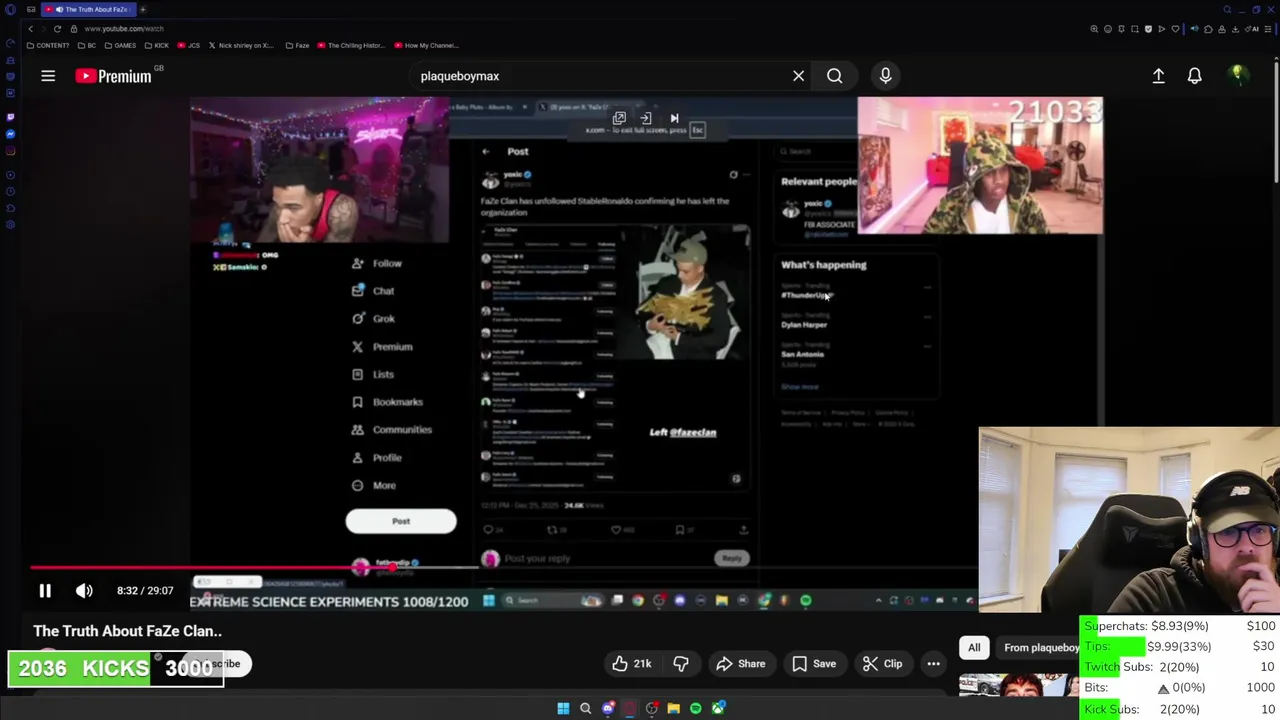Image resolution: width=1280 pixels, height=720 pixels.
Task: Click the browser zoom magnifier toolbar icon
Action: [1094, 29]
